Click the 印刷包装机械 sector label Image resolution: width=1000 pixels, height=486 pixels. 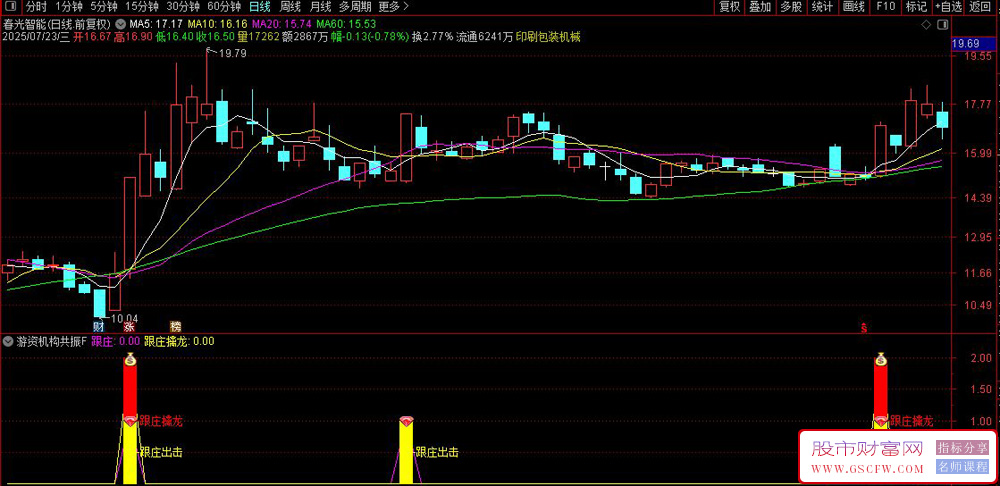coord(548,37)
